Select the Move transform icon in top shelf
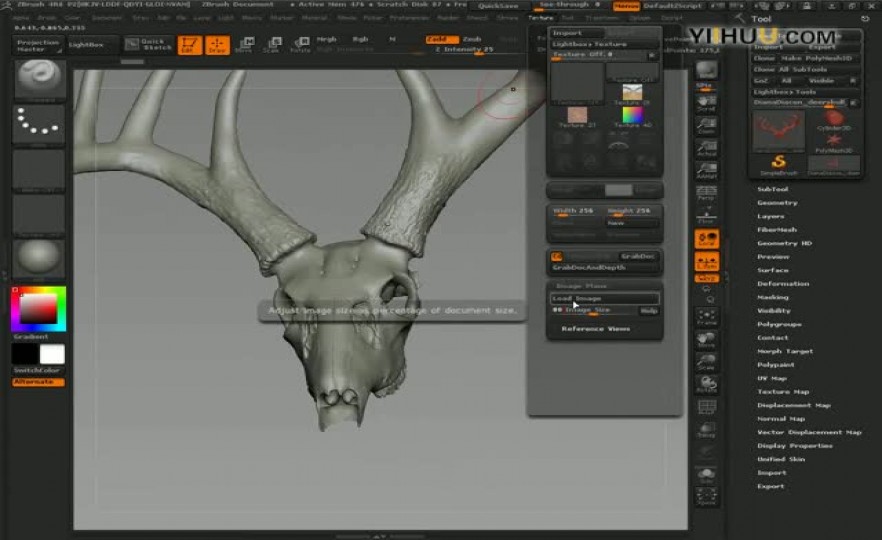 [244, 45]
